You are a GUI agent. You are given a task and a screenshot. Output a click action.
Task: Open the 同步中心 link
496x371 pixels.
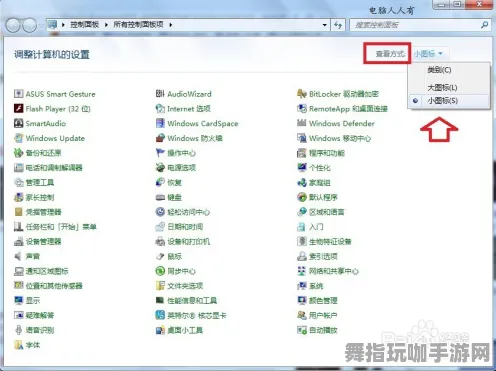coord(181,271)
